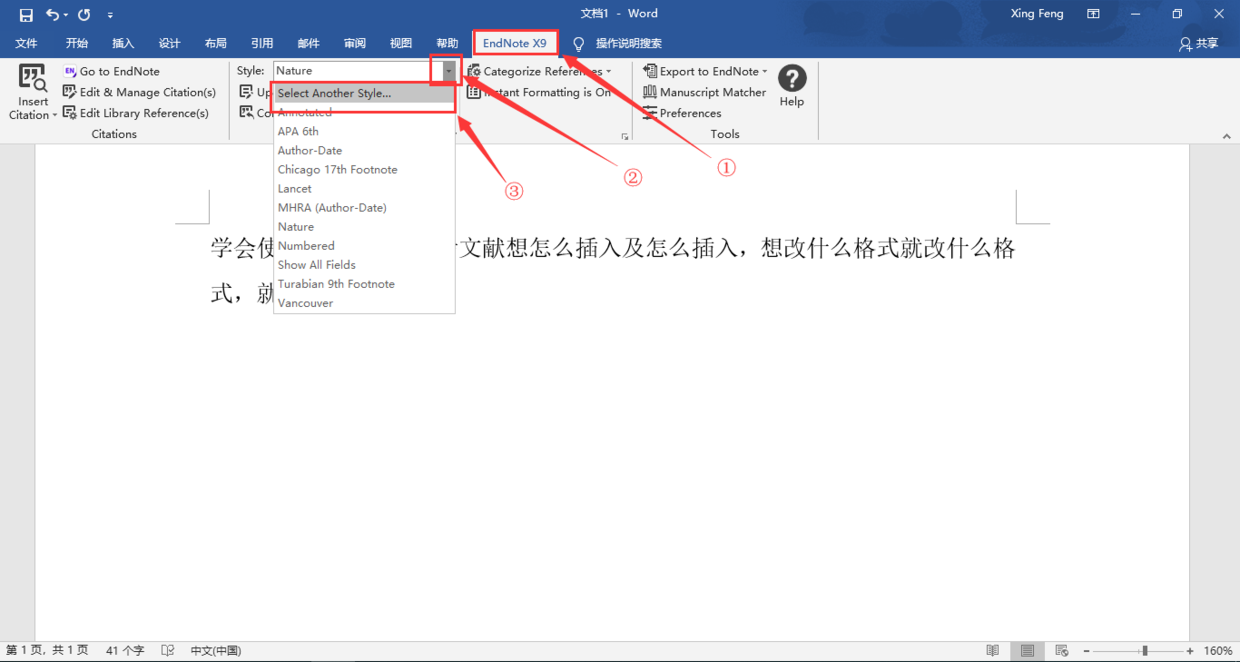Open Edit & Manage Citation(s)
Screen dimensions: 1240x662
coord(139,92)
